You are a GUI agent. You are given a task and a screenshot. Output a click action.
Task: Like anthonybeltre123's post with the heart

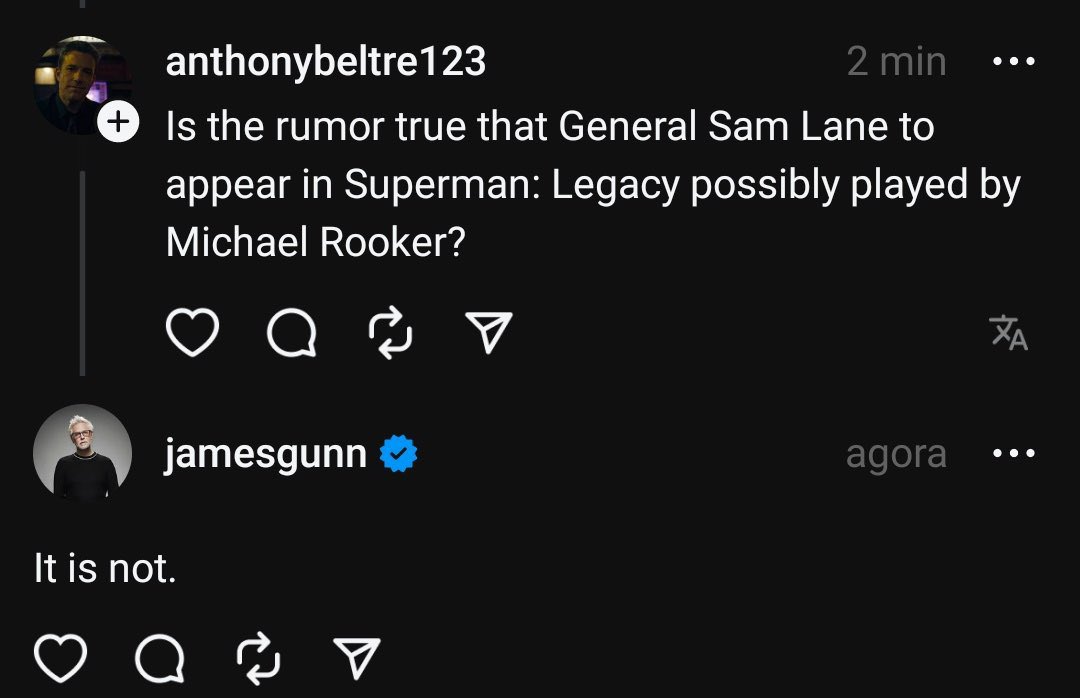click(191, 333)
